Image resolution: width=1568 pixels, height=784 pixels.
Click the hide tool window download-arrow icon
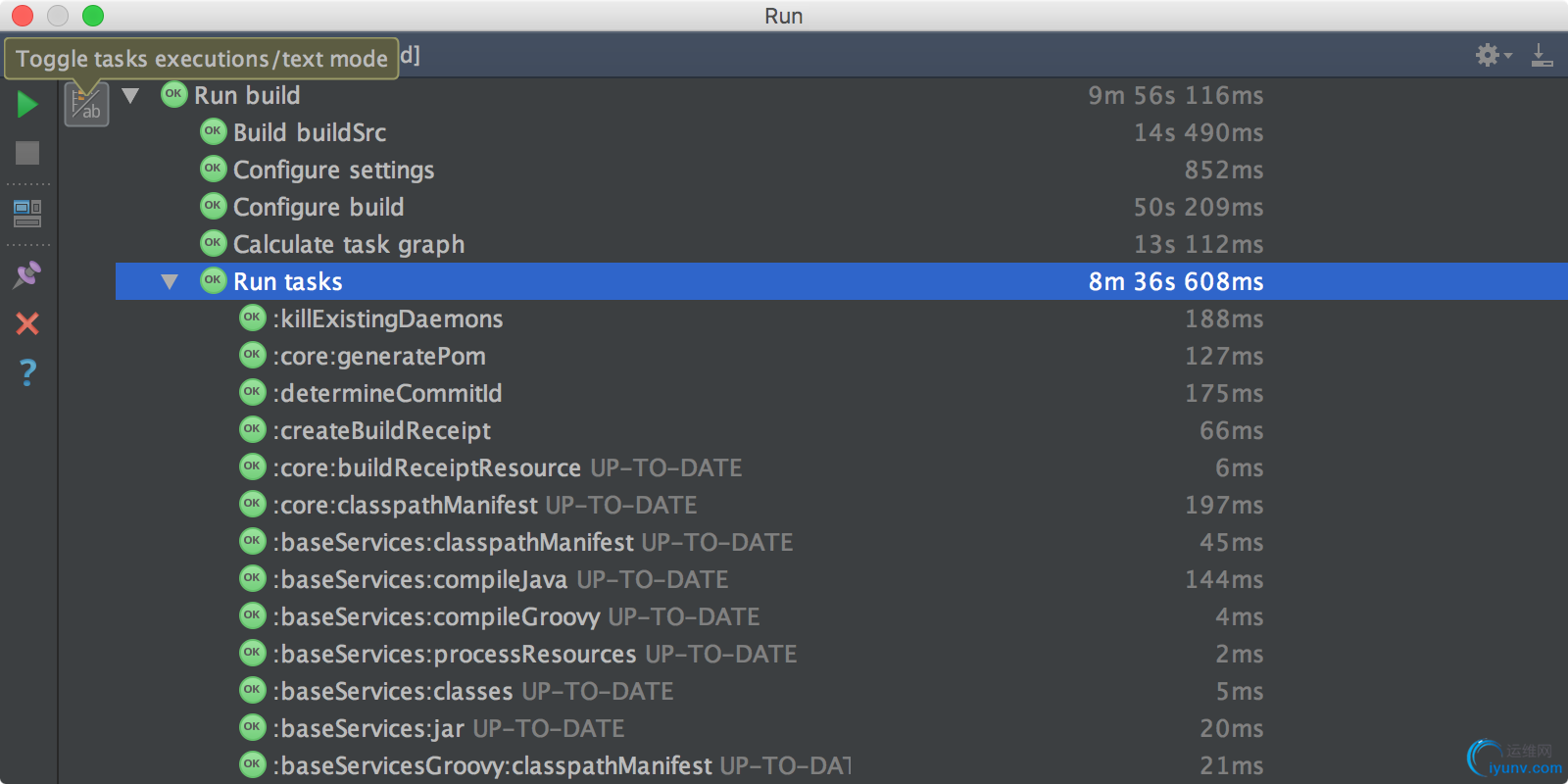1542,55
